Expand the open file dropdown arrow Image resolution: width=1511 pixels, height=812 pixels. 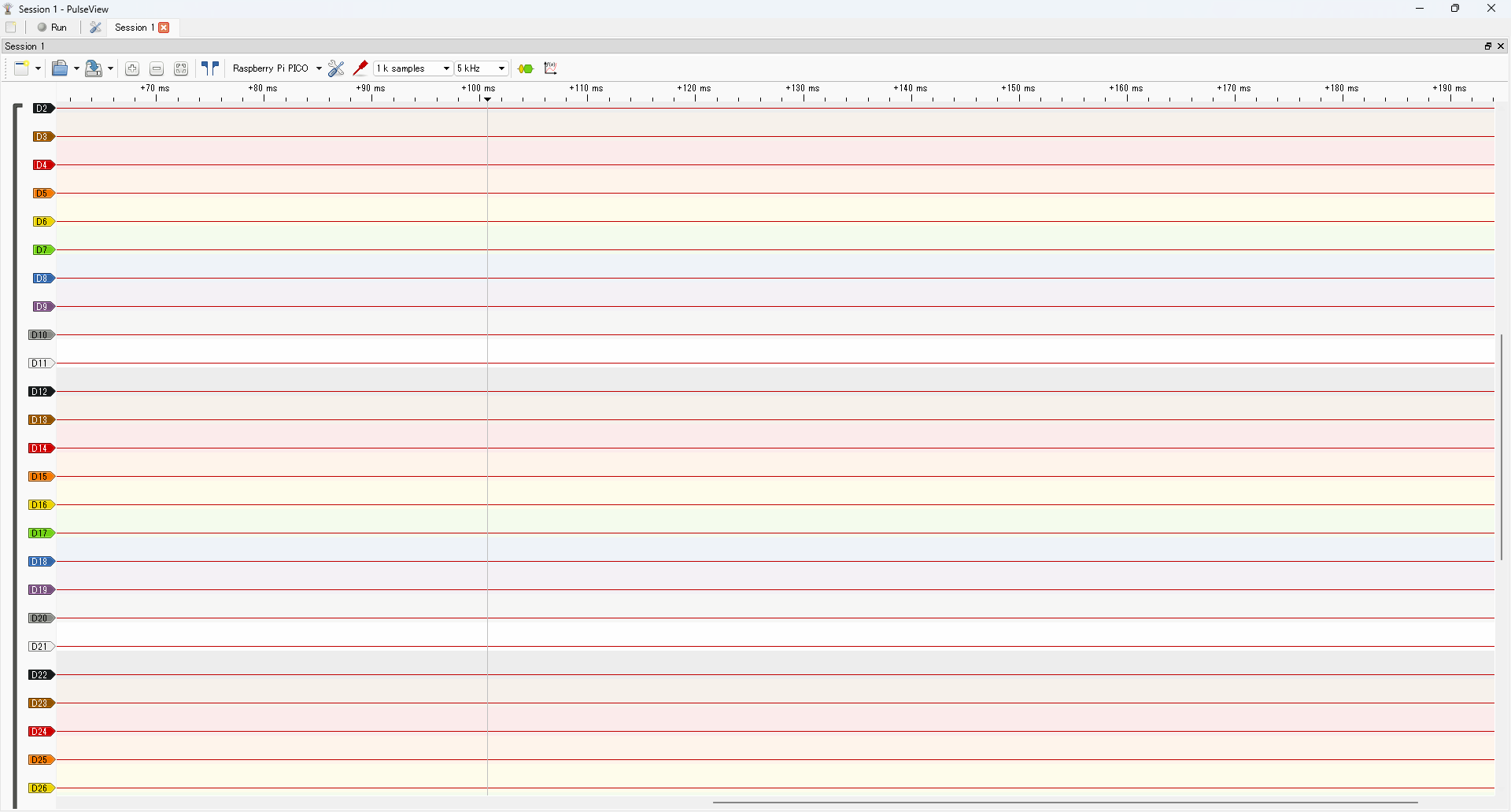pyautogui.click(x=76, y=68)
